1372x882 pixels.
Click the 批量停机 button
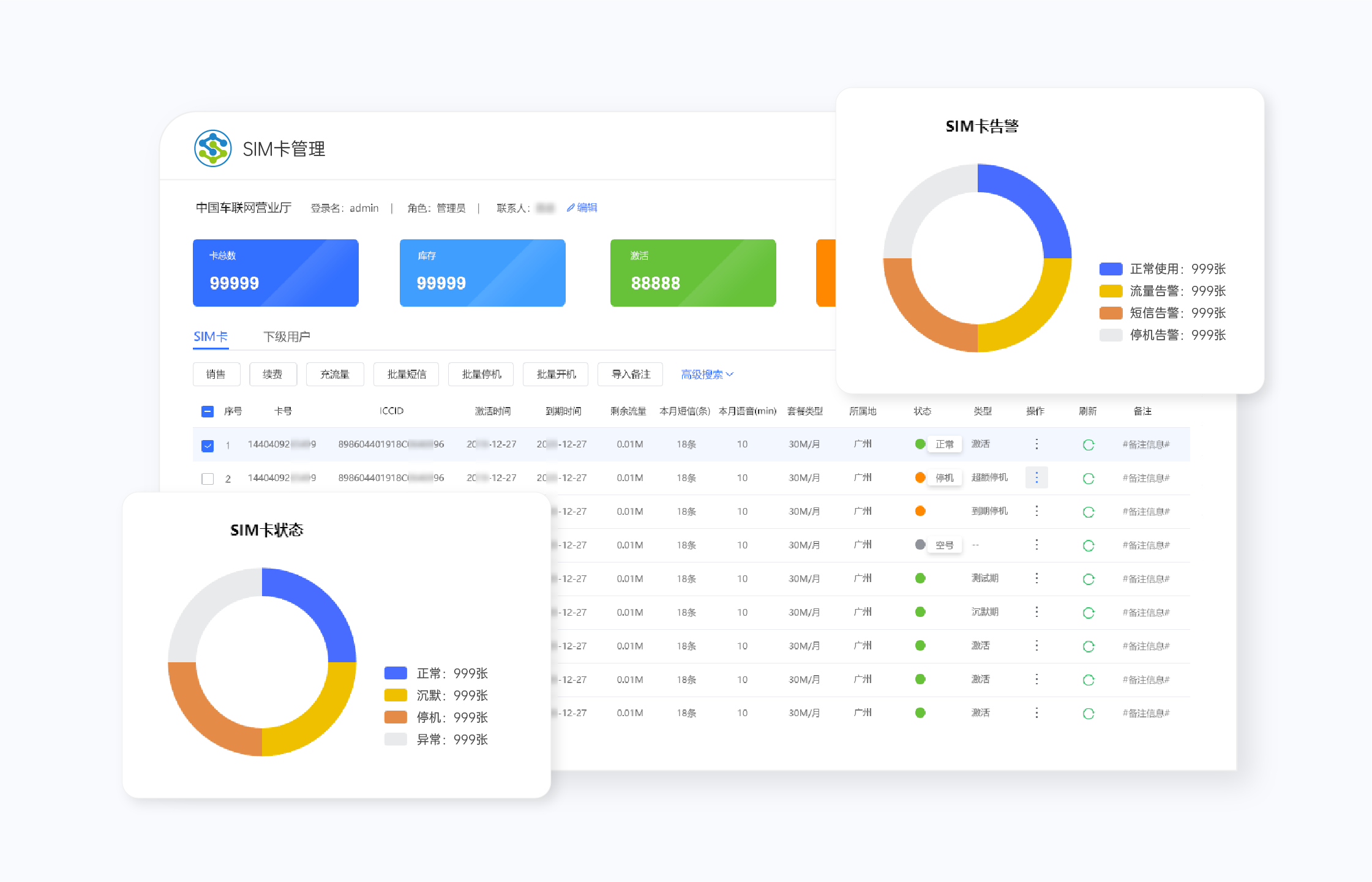click(481, 375)
